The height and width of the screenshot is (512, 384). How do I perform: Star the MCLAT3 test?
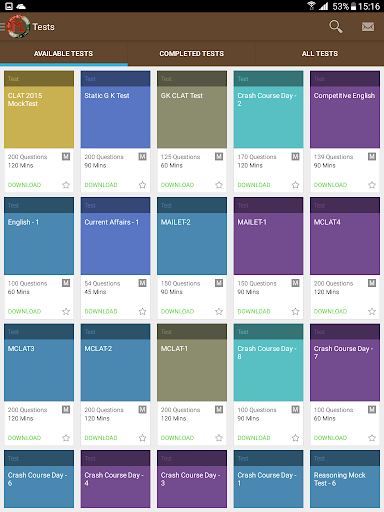pos(66,438)
